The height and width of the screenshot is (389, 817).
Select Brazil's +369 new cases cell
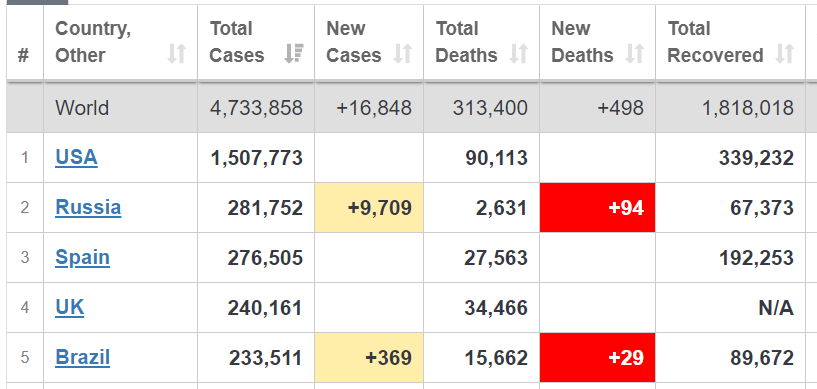[369, 358]
